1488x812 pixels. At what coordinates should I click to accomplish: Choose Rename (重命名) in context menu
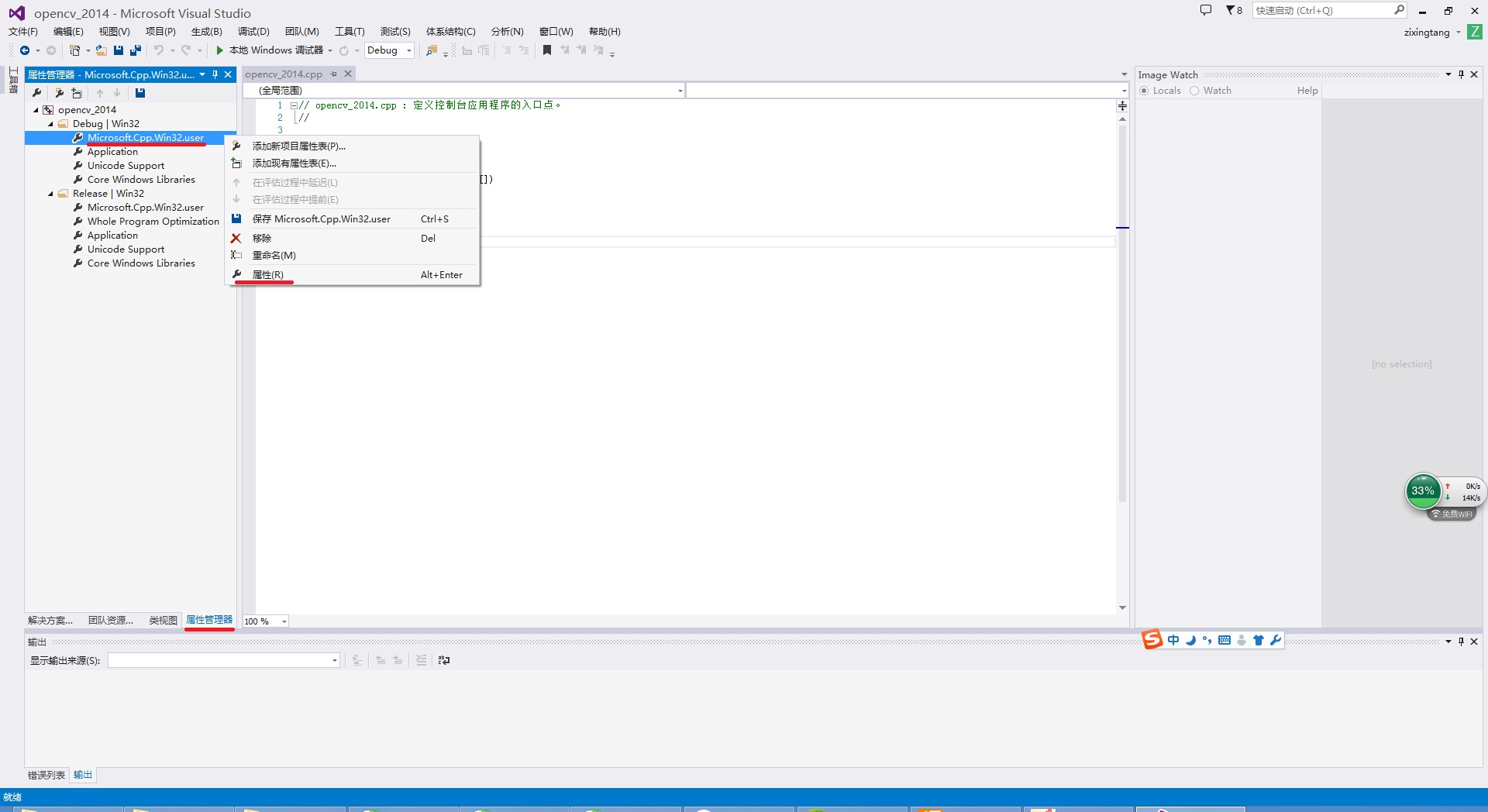[x=353, y=256]
